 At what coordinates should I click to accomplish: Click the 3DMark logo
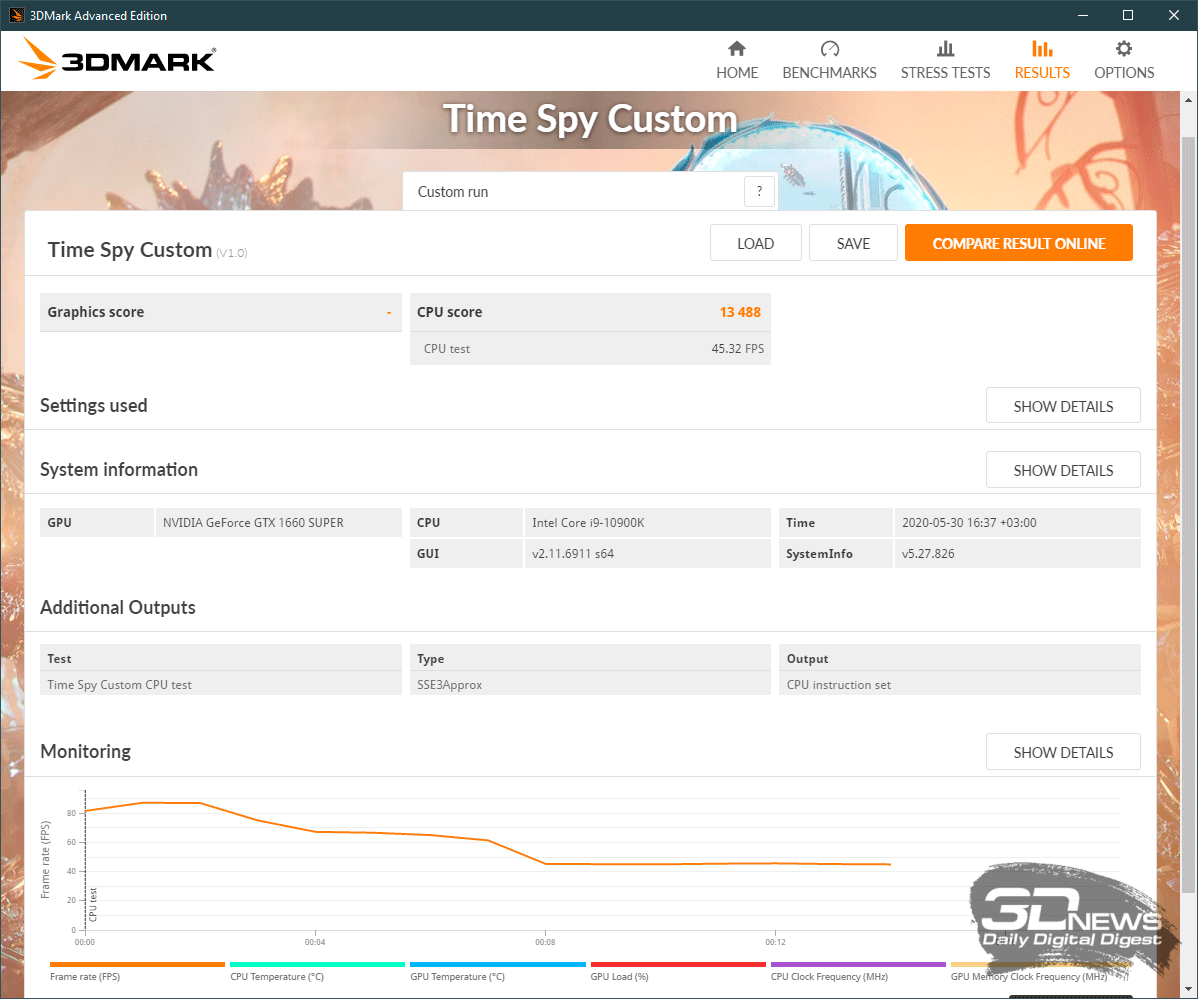click(117, 59)
